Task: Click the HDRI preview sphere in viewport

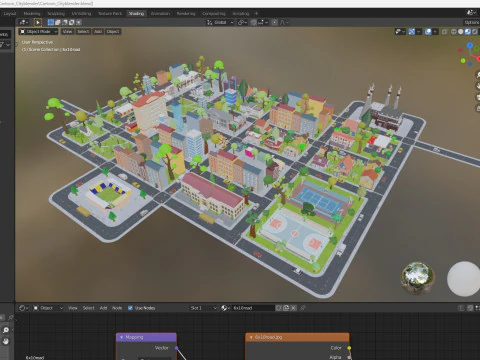Action: pos(417,278)
